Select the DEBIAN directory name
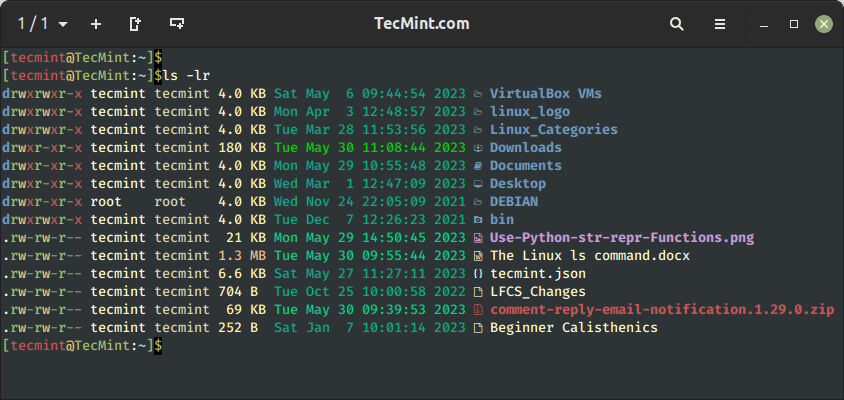This screenshot has width=844, height=400. pos(514,202)
